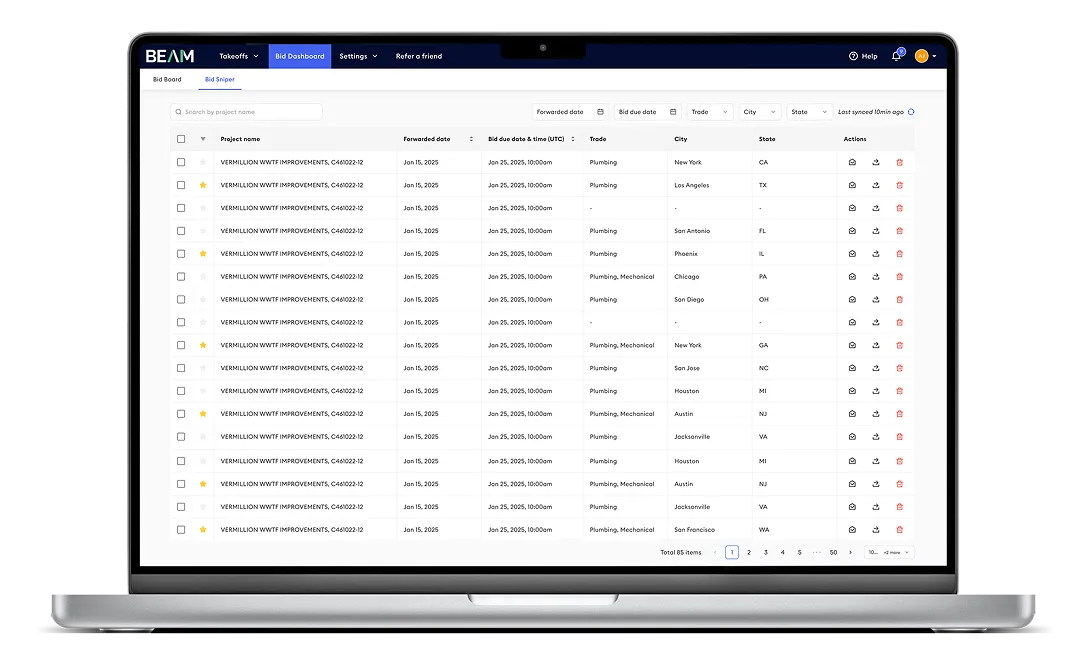Image resolution: width=1079 pixels, height=666 pixels.
Task: Open the page size dropdown in pagination
Action: coord(889,552)
